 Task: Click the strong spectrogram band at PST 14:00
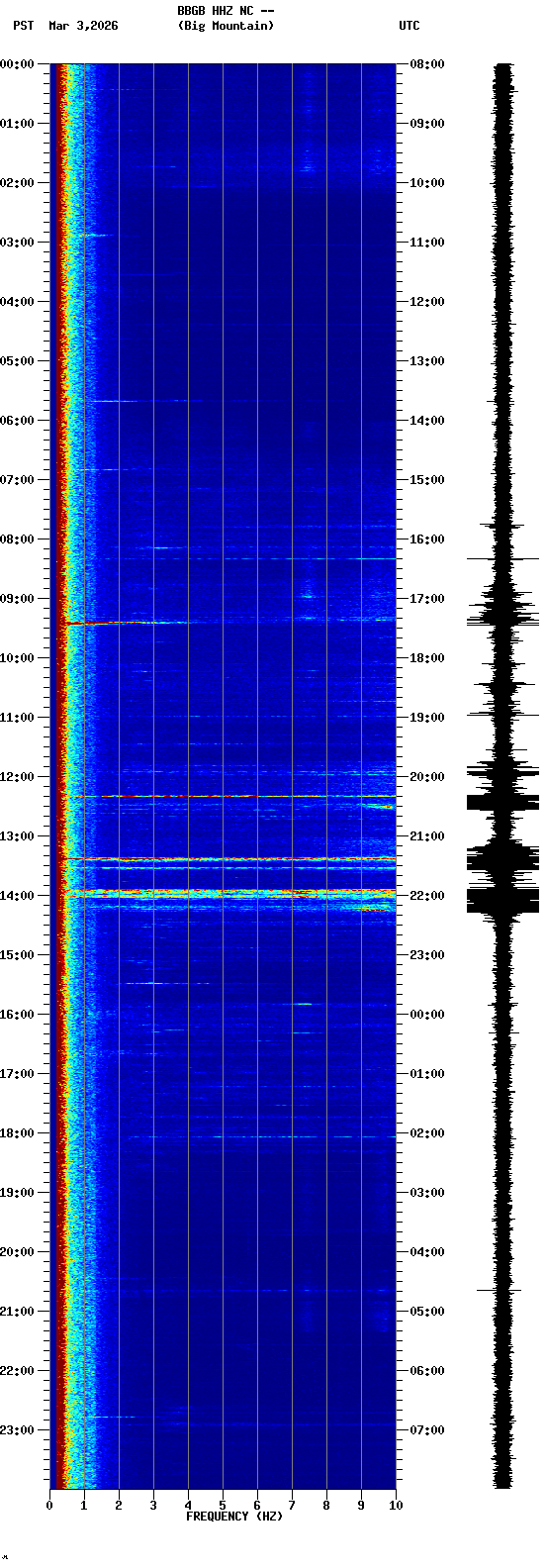tap(232, 894)
